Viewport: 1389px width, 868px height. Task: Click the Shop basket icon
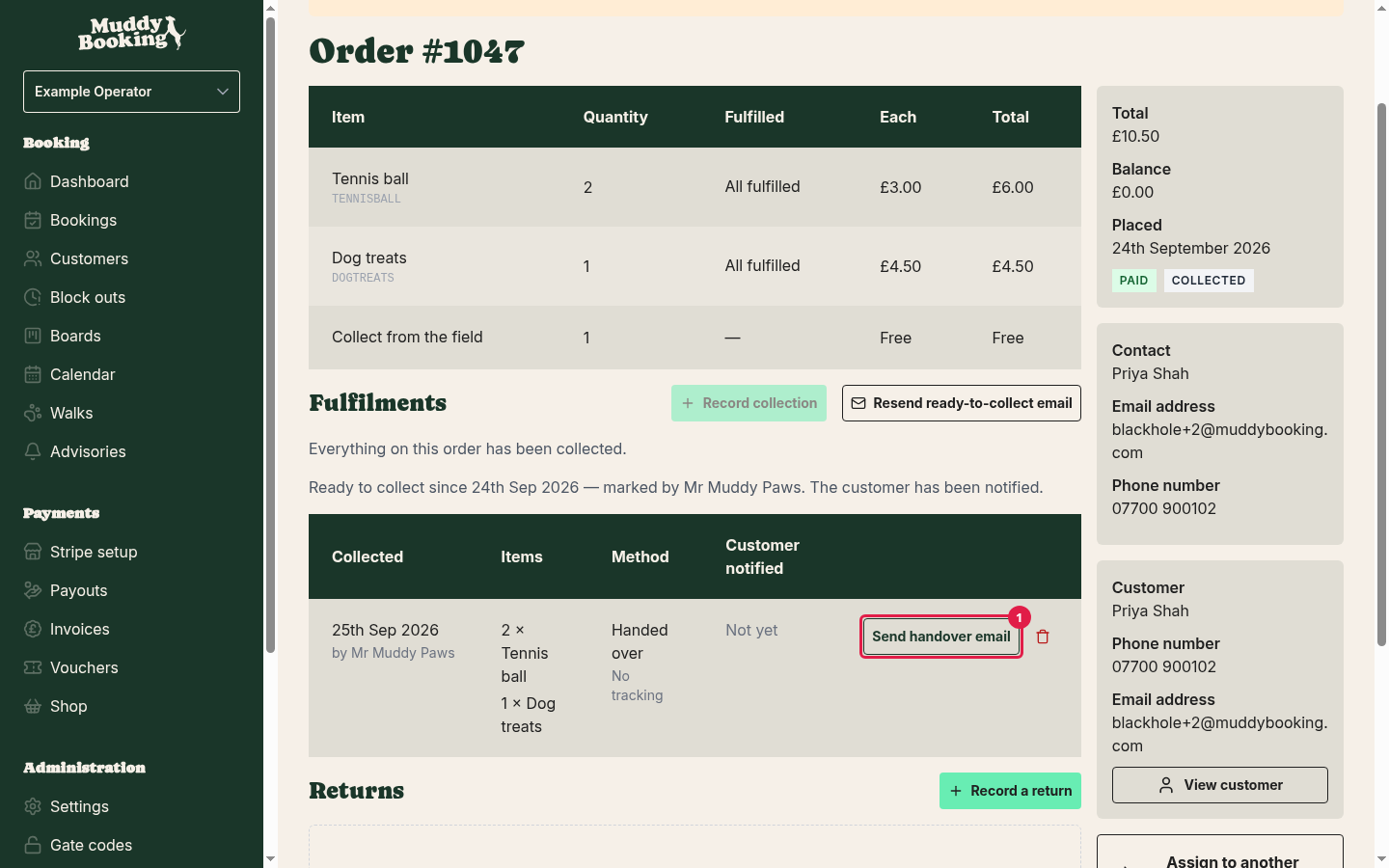[33, 706]
